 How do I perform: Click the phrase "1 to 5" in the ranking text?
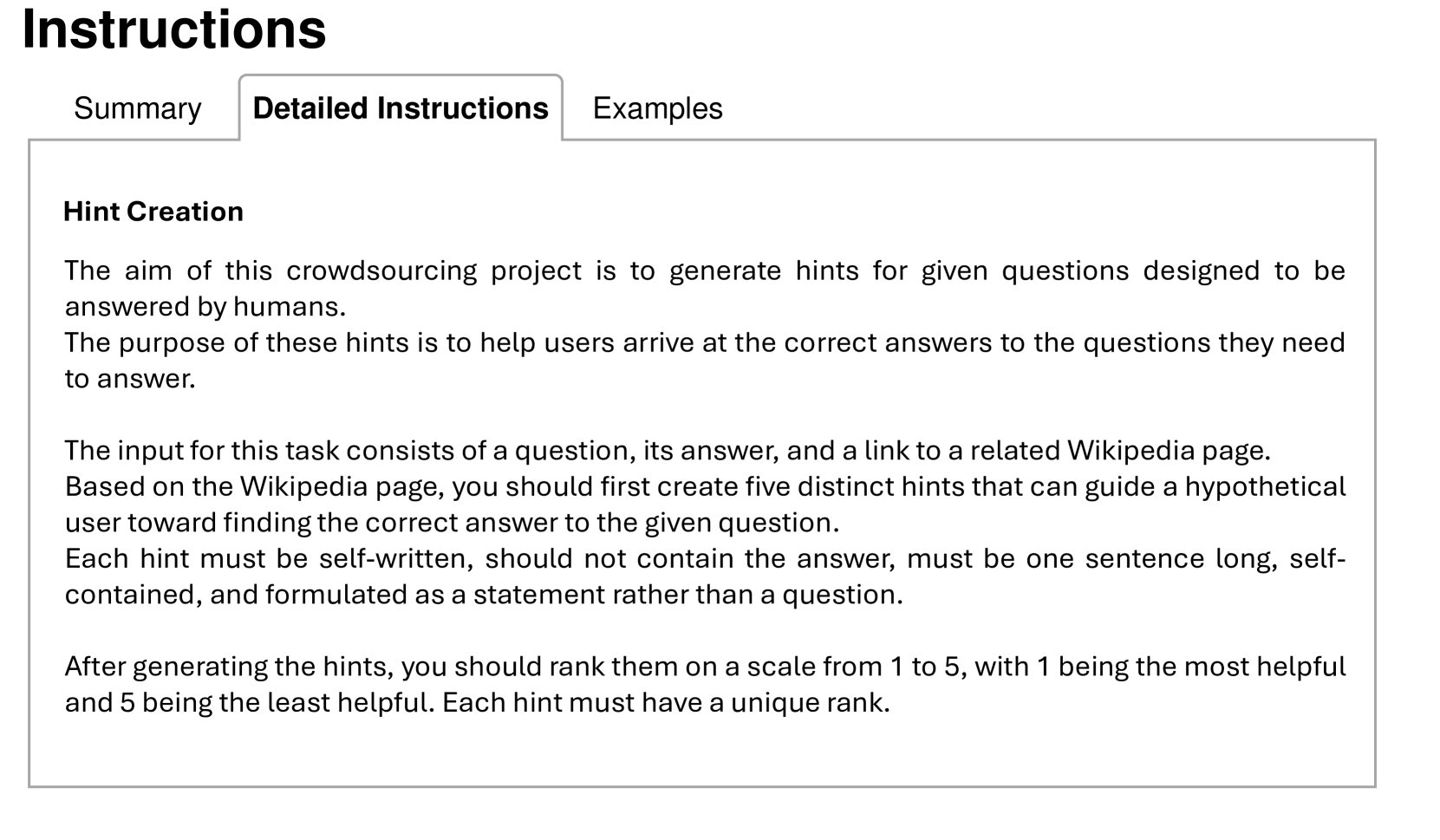tap(928, 666)
